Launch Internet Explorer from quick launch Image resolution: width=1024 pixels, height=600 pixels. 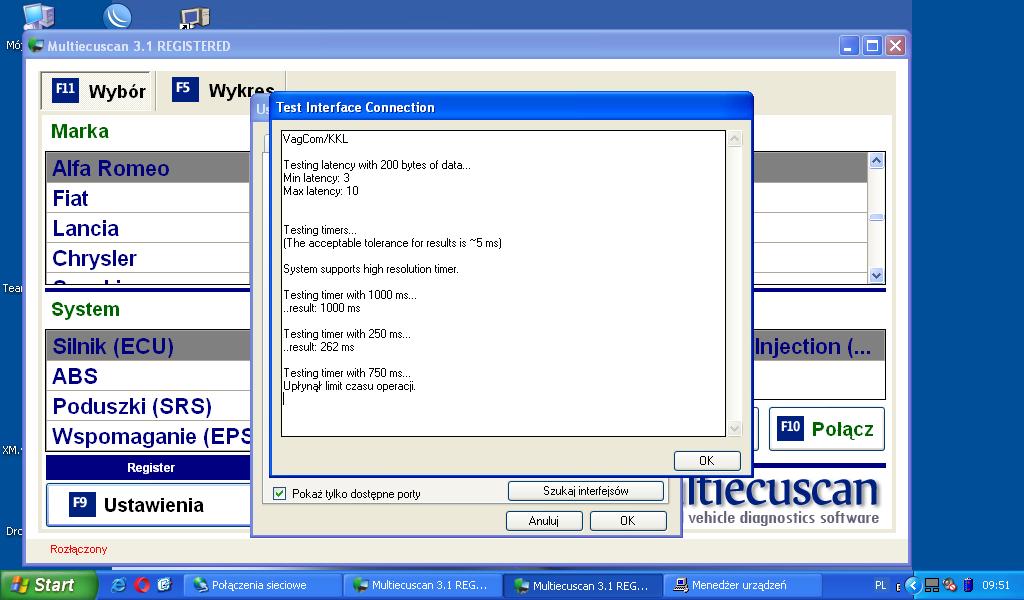(x=119, y=585)
